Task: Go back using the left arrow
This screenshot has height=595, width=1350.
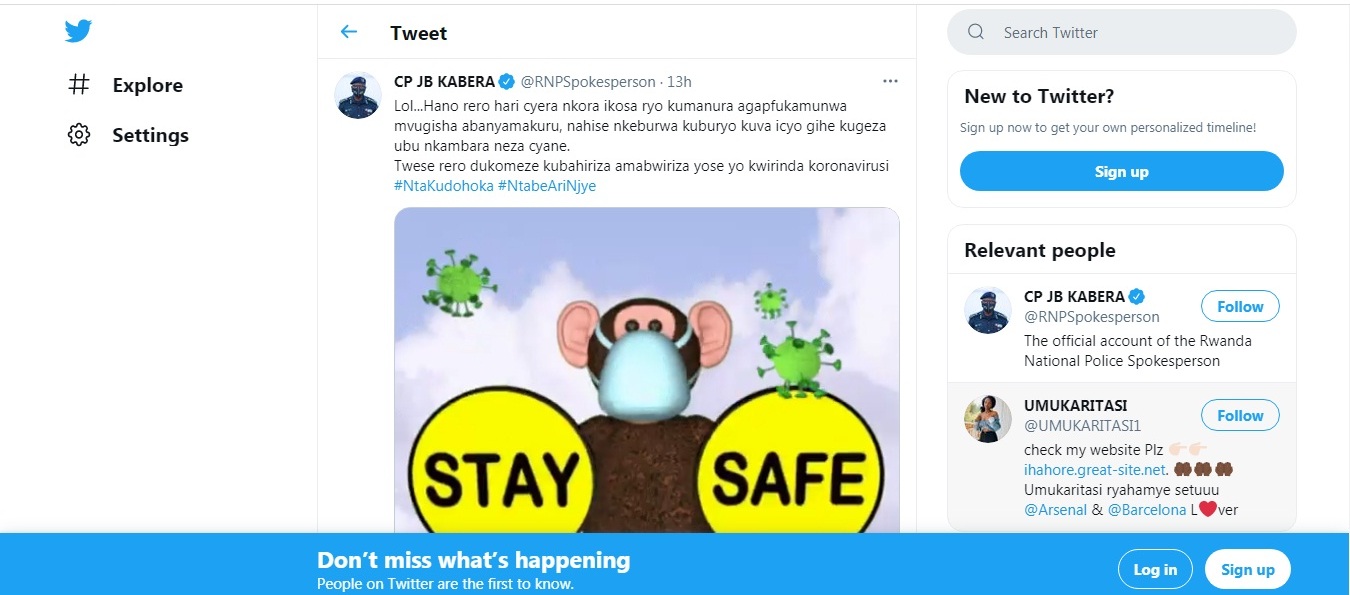Action: click(x=348, y=32)
